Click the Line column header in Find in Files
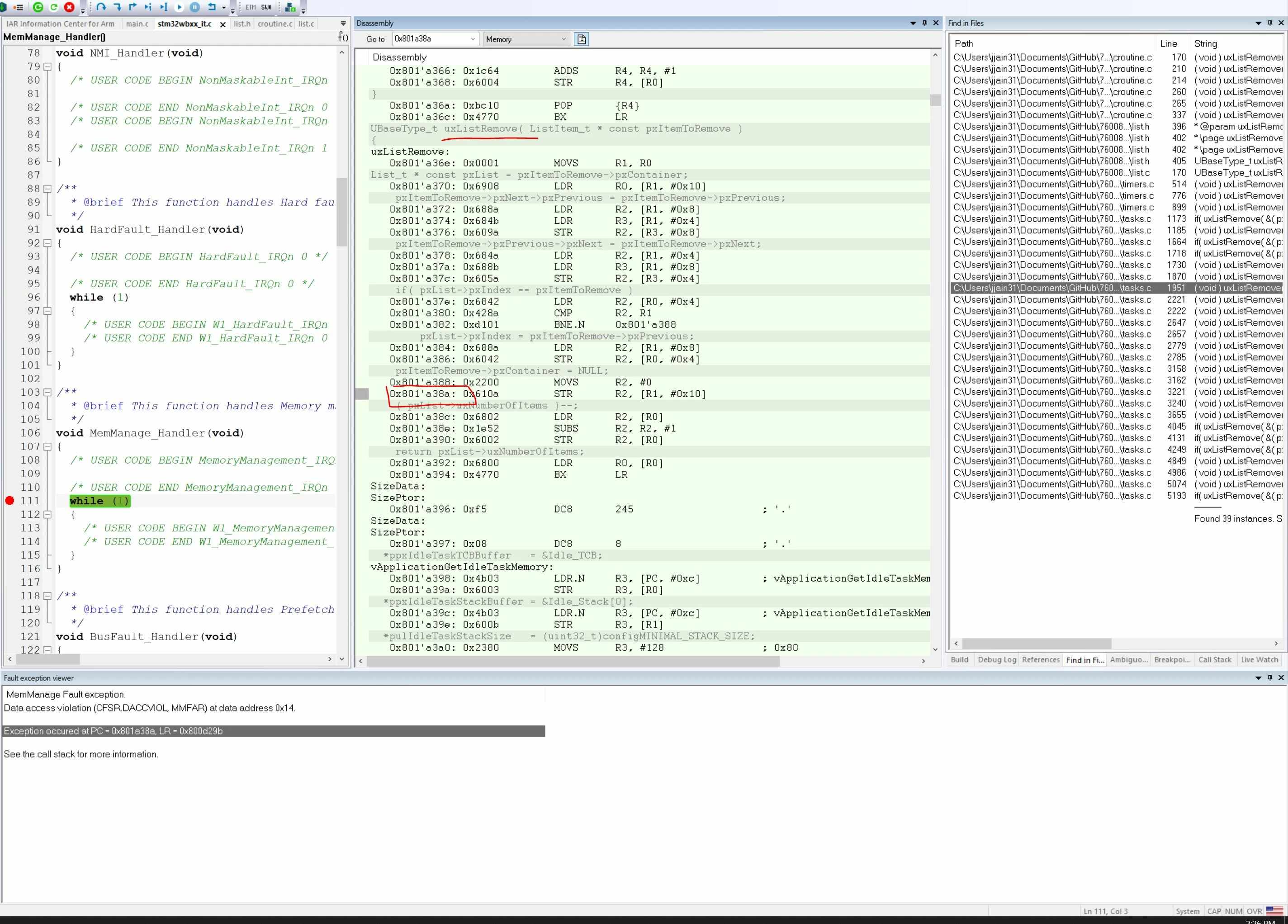Viewport: 1288px width, 924px height. (x=1168, y=44)
